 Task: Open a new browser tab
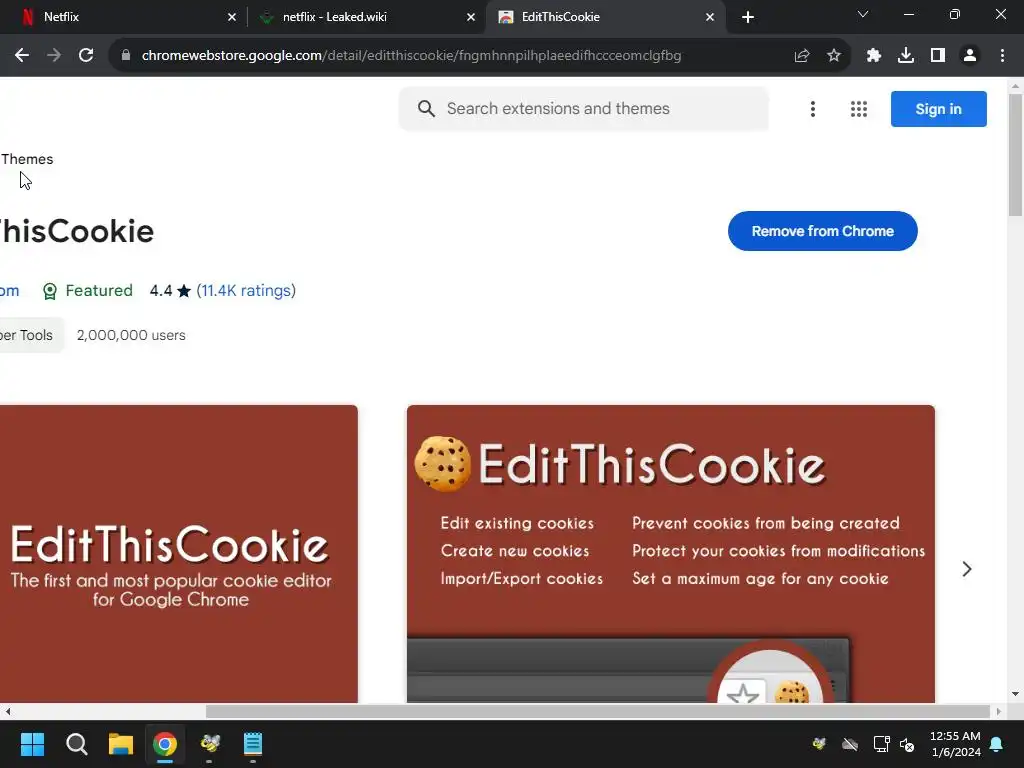(748, 17)
